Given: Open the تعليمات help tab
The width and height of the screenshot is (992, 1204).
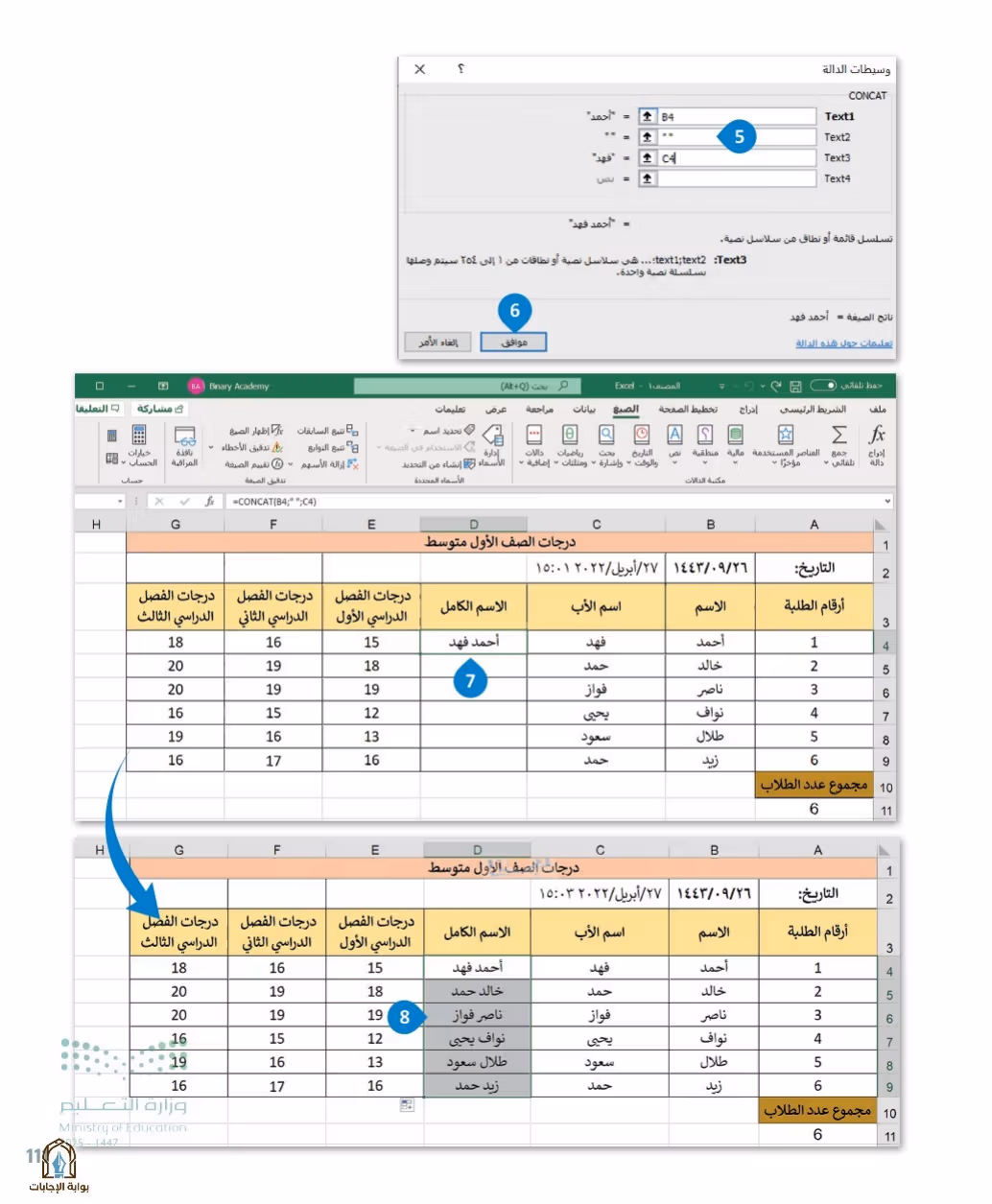Looking at the screenshot, I should 450,409.
